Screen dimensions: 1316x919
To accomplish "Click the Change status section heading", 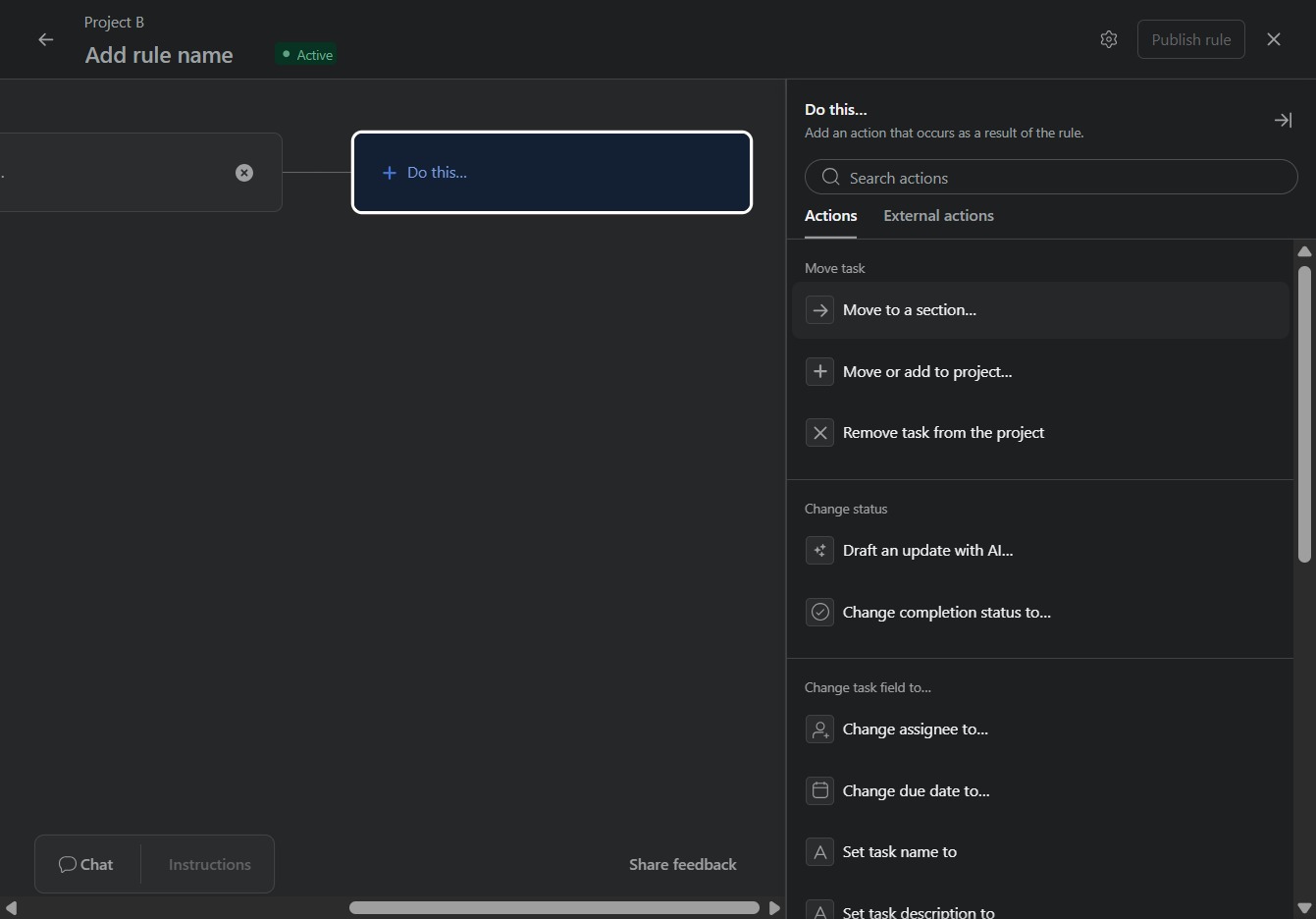I will [846, 509].
